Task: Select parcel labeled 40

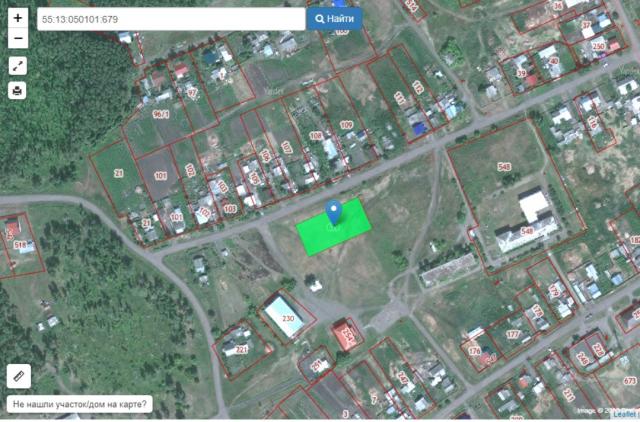Action: click(554, 61)
